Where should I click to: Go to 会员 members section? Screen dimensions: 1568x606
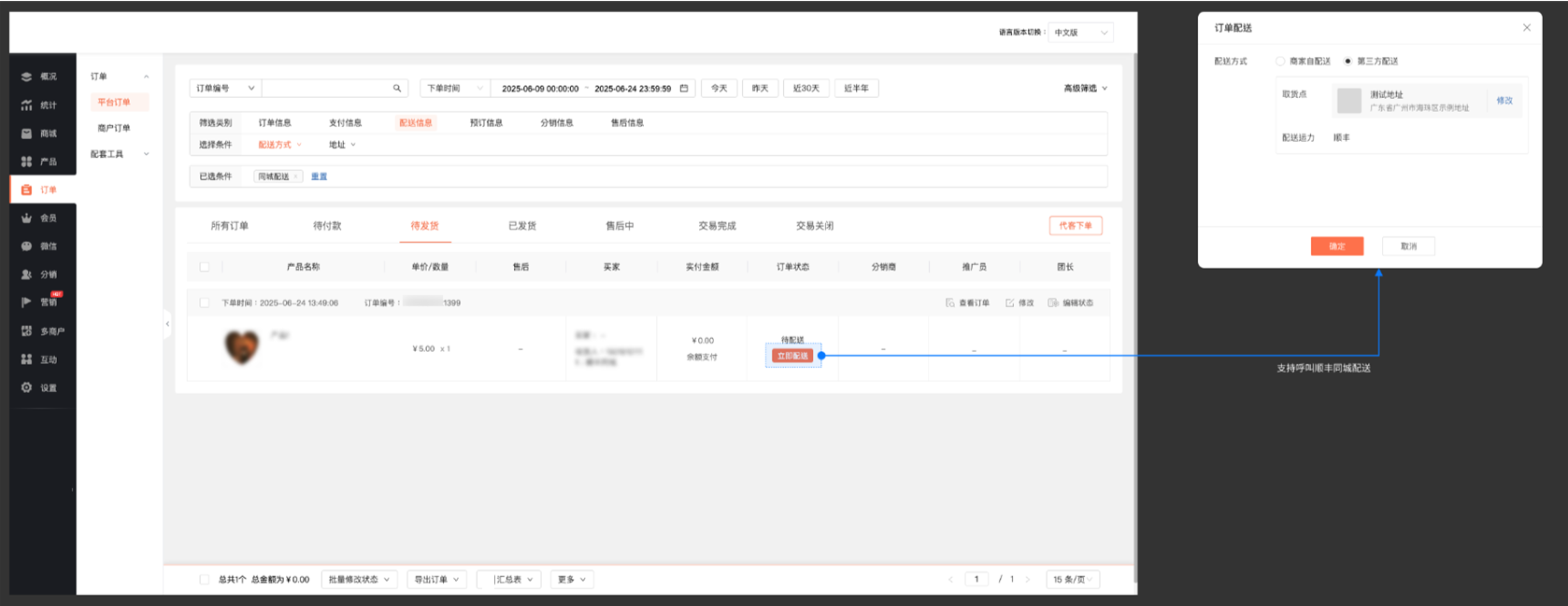tap(40, 218)
